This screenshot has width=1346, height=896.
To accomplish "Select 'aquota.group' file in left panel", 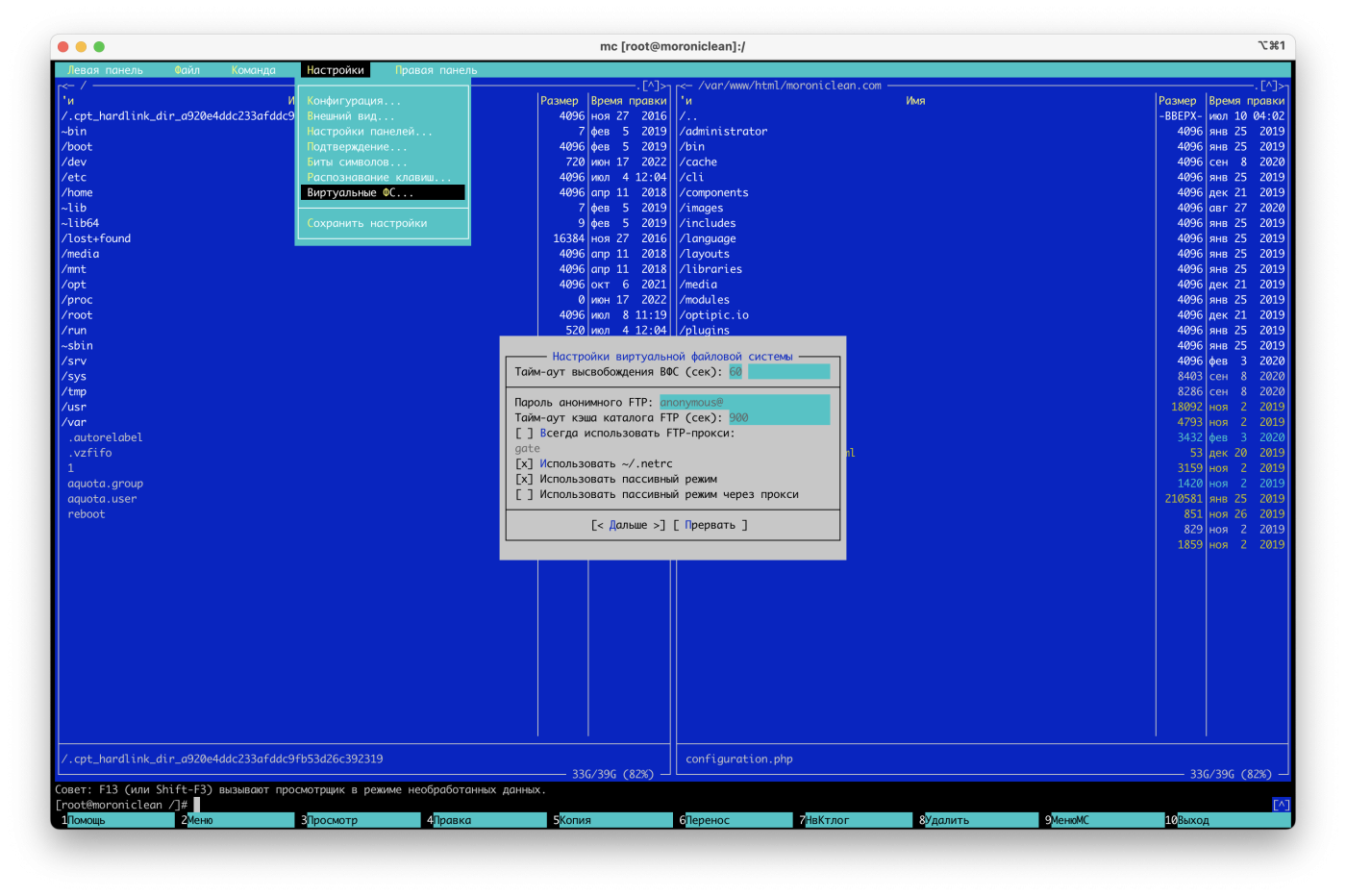I will 105,485.
